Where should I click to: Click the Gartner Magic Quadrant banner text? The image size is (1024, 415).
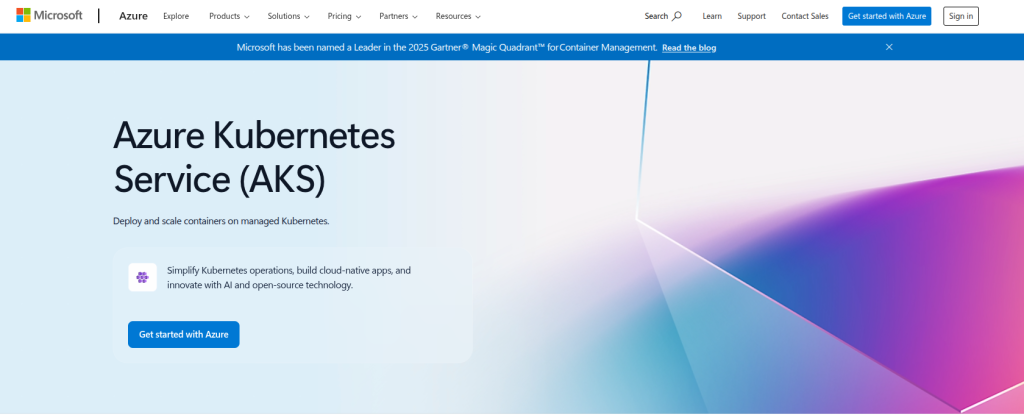(447, 48)
